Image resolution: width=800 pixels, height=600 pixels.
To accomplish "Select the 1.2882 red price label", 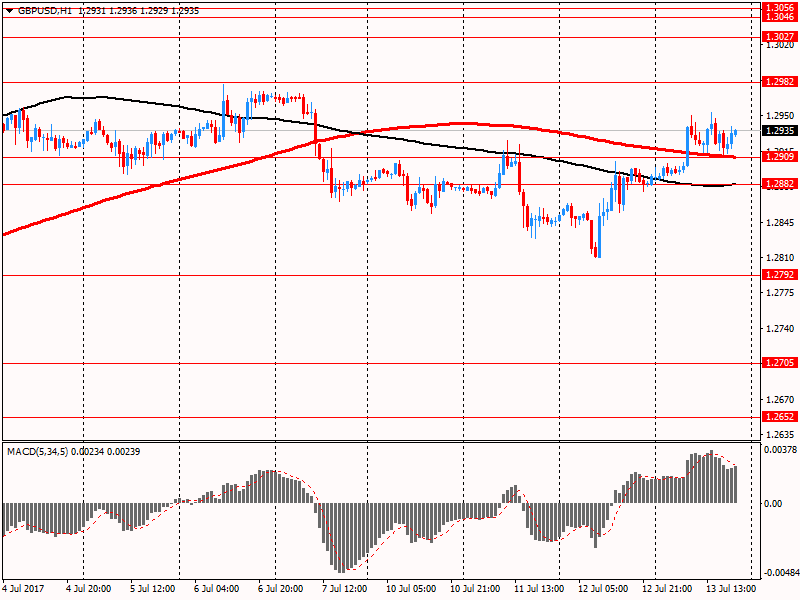I will [x=780, y=184].
